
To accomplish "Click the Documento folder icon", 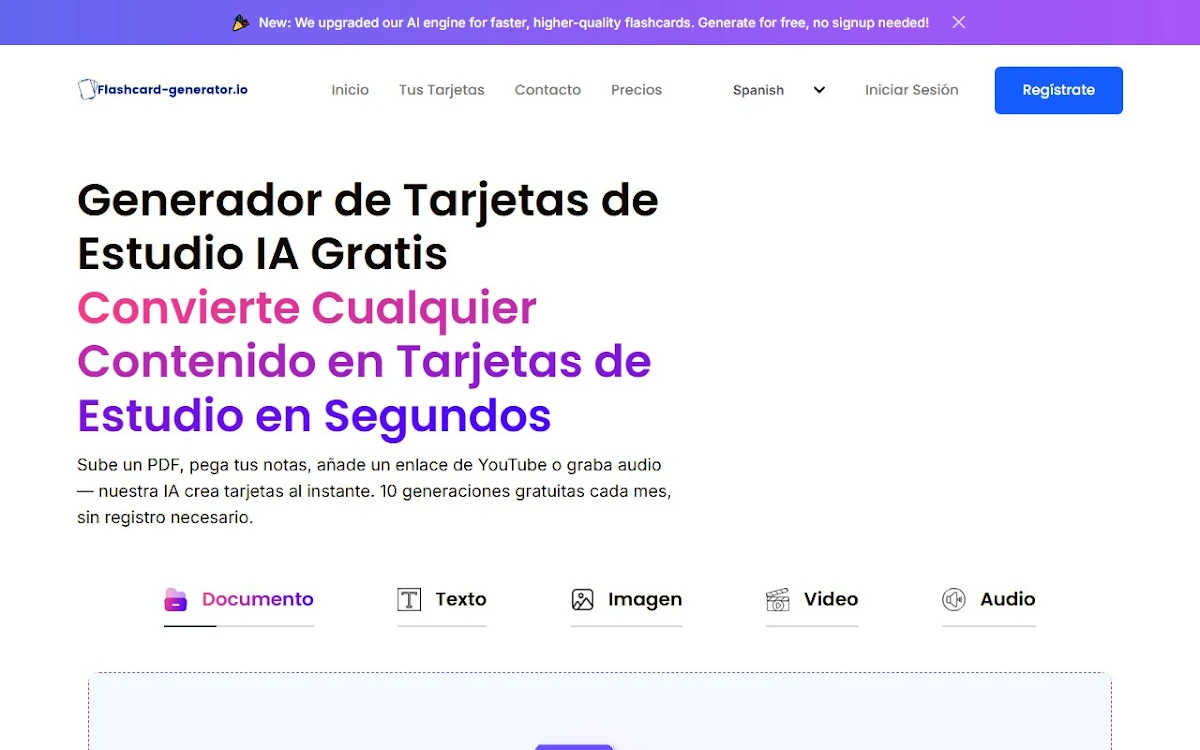I will (176, 600).
